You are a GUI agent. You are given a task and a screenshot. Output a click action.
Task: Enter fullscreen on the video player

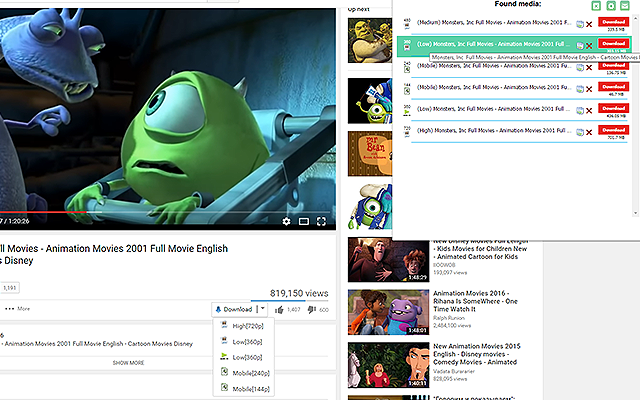point(321,221)
